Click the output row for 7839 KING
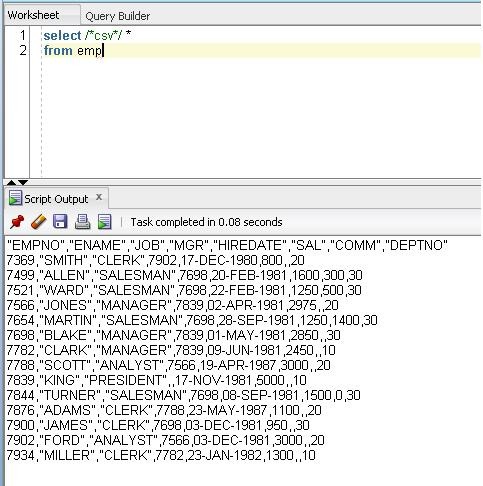 tap(156, 380)
